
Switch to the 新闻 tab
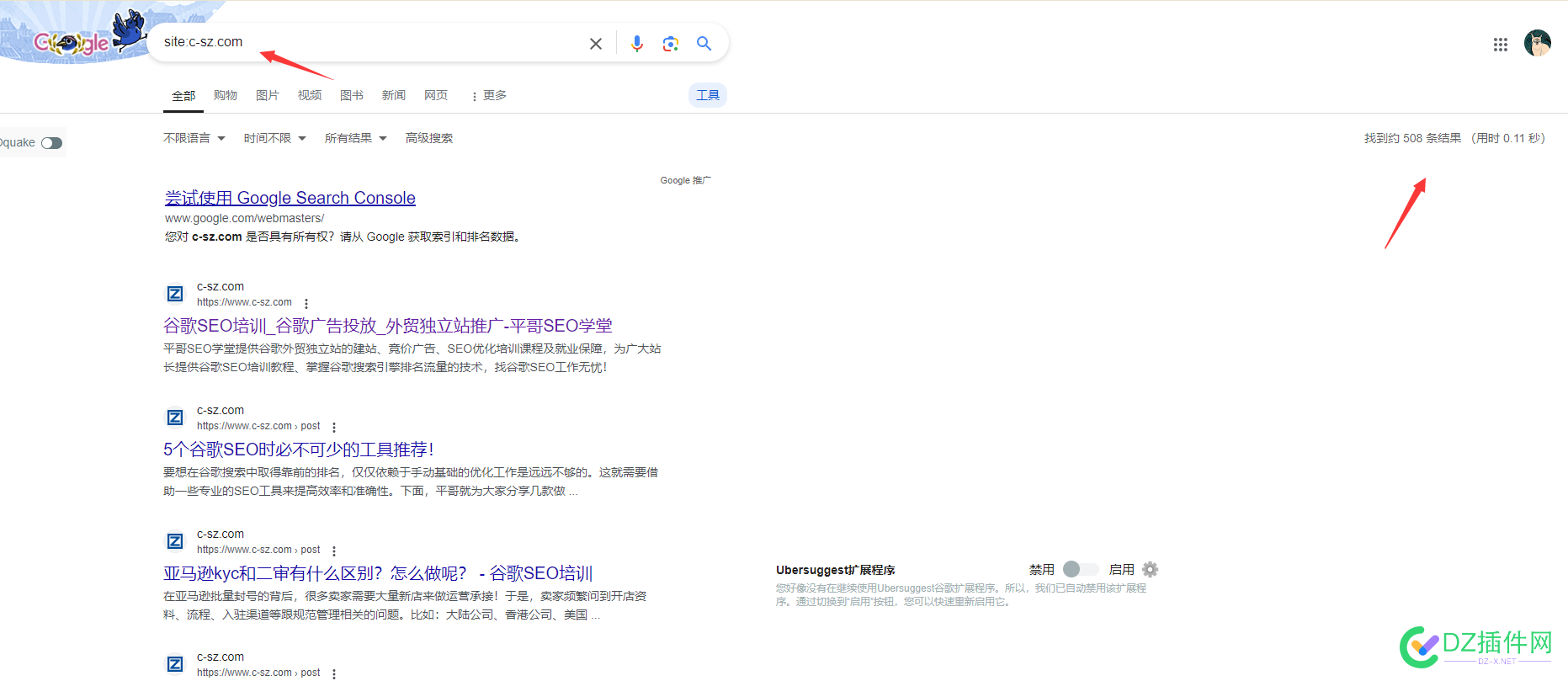[x=394, y=96]
